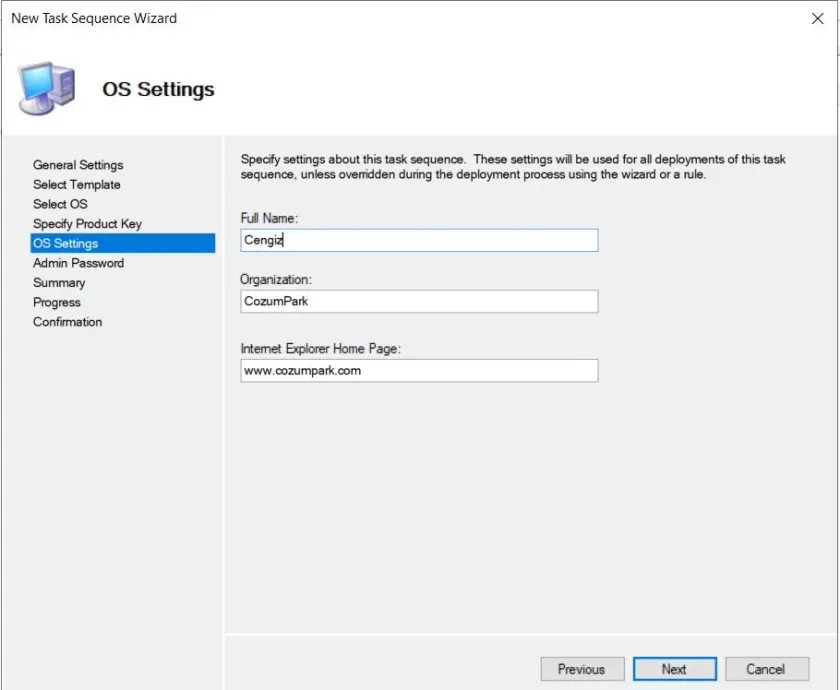Click the New Task Sequence Wizard title bar
This screenshot has height=690, width=840.
point(300,18)
